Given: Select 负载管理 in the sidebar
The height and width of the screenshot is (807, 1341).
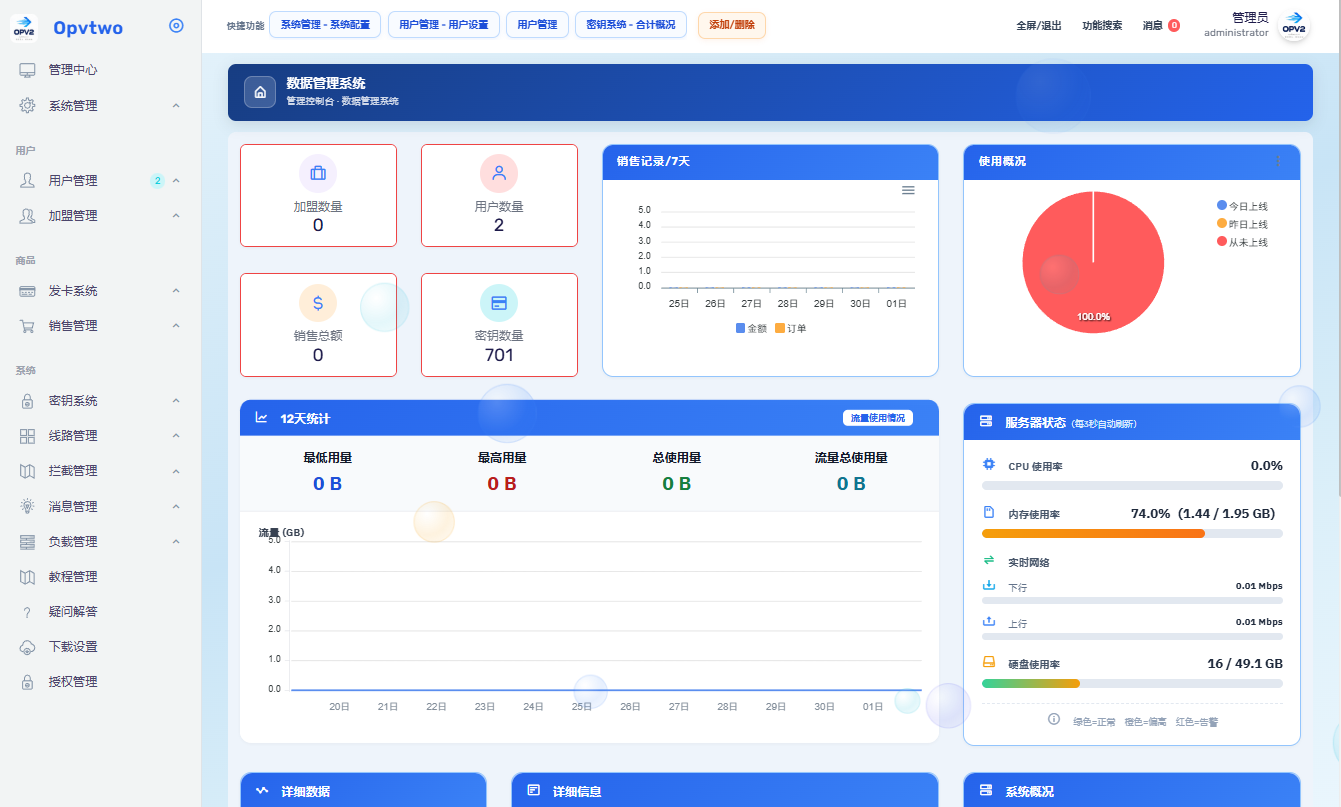Looking at the screenshot, I should point(100,542).
